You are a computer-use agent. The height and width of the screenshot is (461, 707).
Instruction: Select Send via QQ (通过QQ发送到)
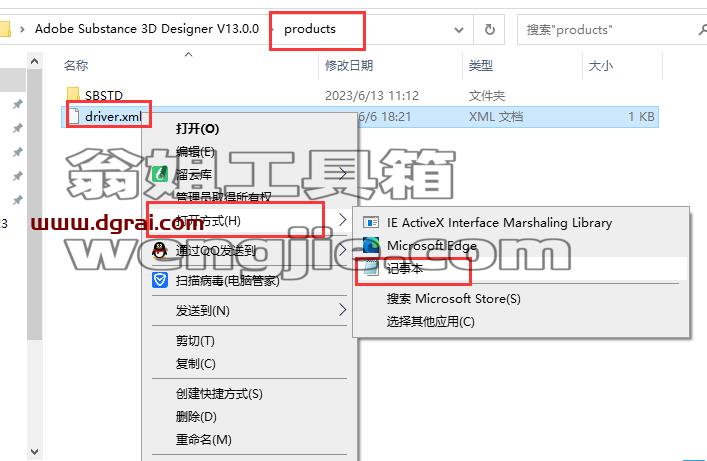[x=250, y=249]
